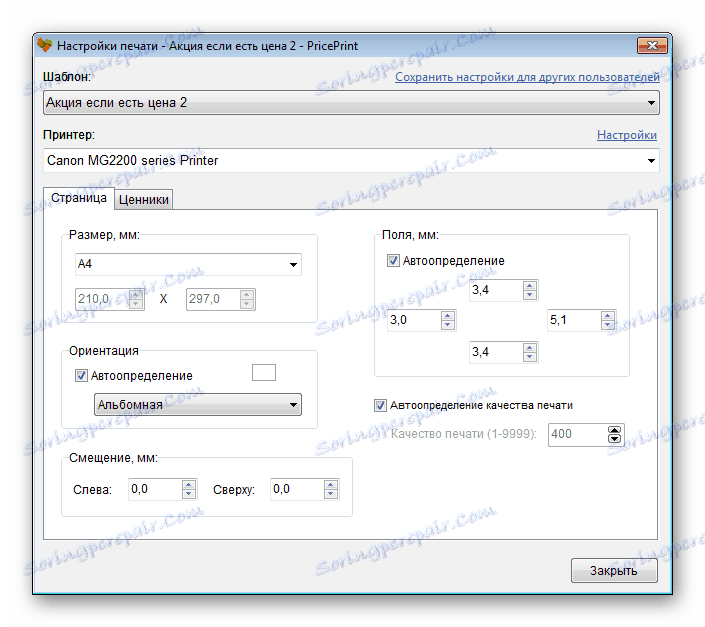This screenshot has width=705, height=627.
Task: Decrease the left margin 3,0 value
Action: [448, 325]
